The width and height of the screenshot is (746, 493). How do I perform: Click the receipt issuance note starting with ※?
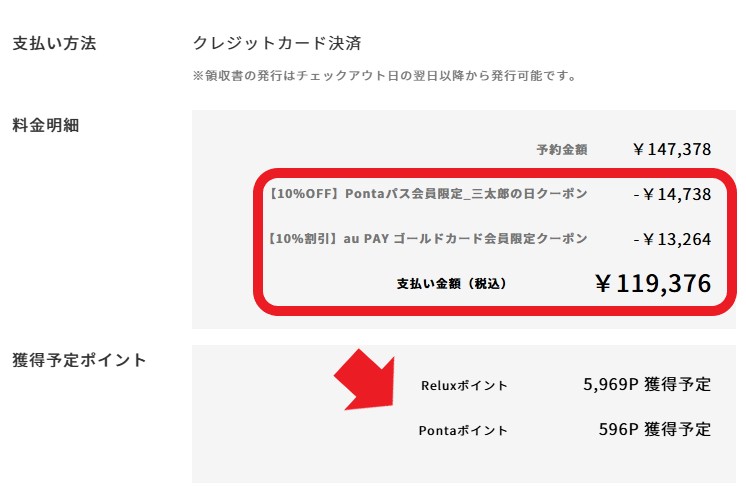(x=385, y=75)
